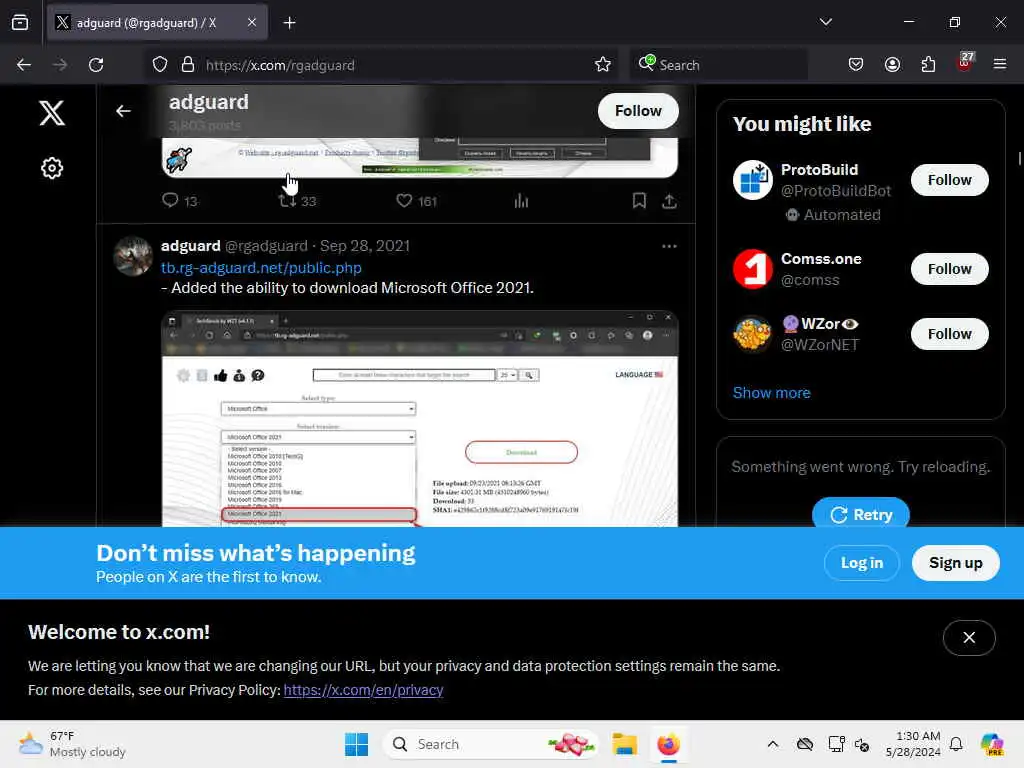Viewport: 1024px width, 768px height.
Task: Open Firefox View icon at tab bar left
Action: (x=20, y=22)
